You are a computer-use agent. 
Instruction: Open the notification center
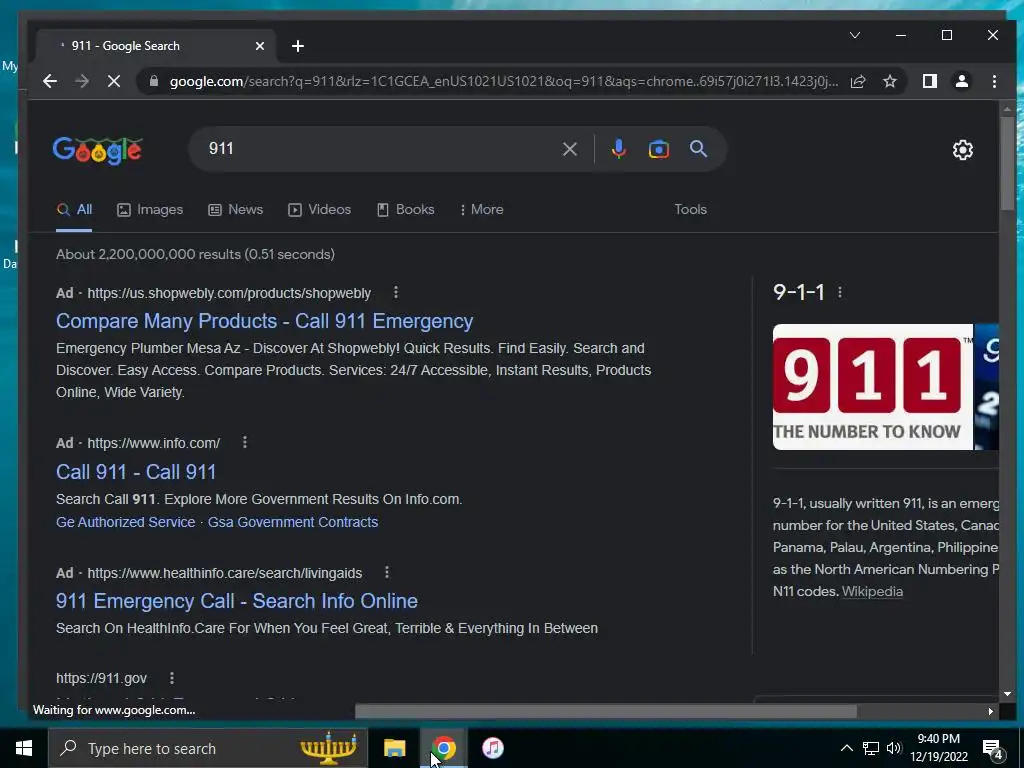[x=993, y=750]
